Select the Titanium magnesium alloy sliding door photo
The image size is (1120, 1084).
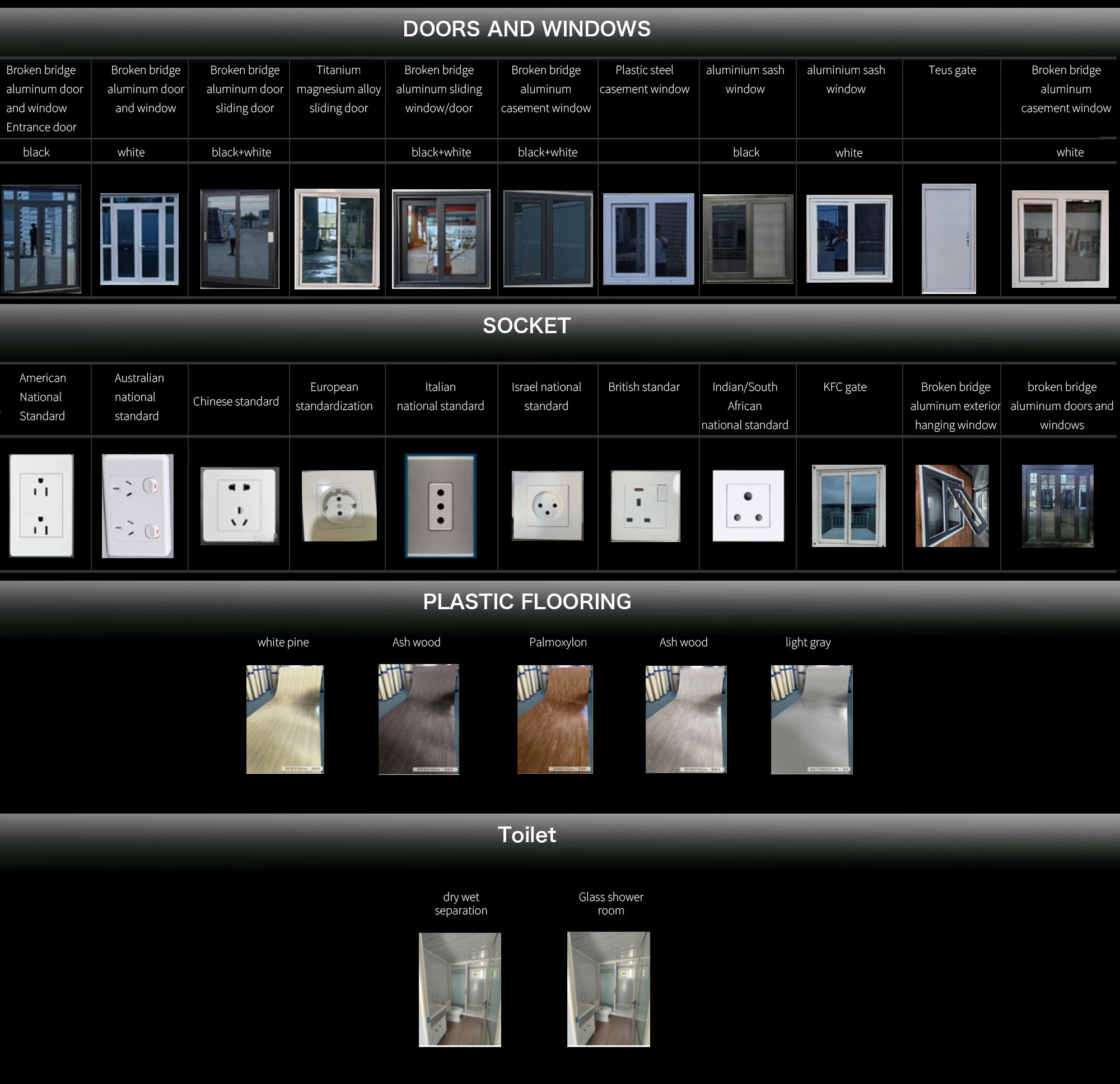coord(337,239)
